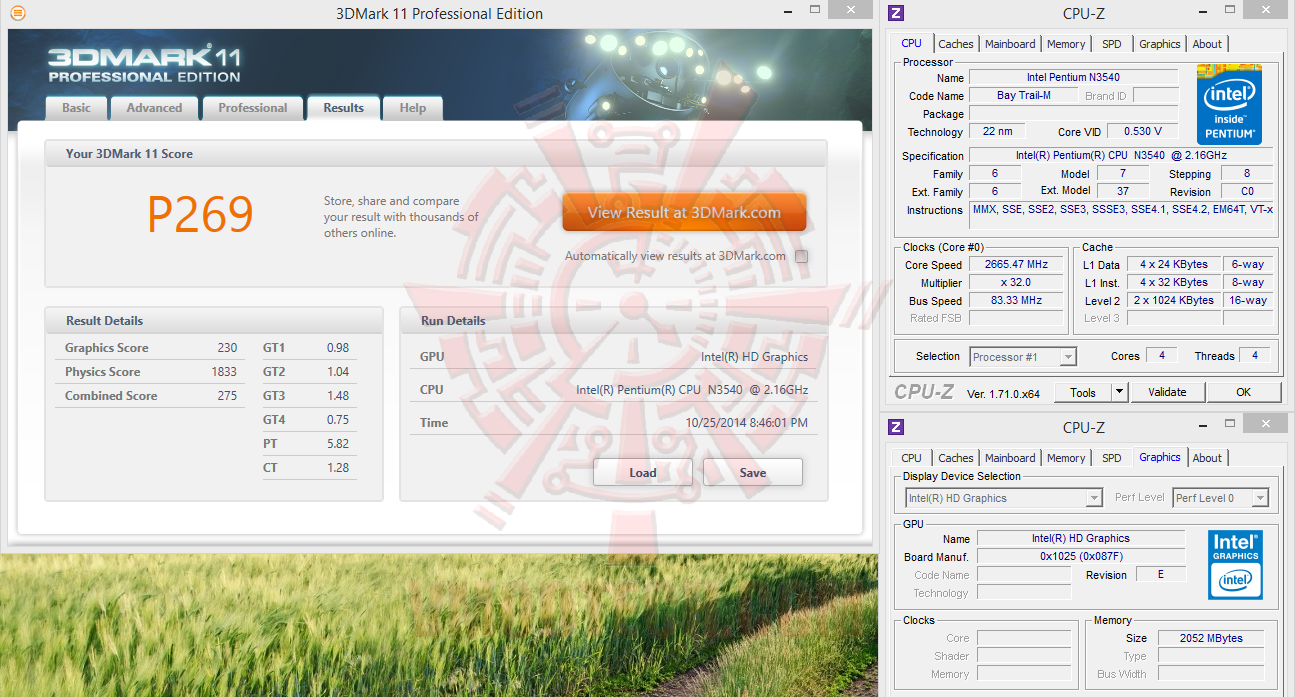Click the CPU-Z purple icon in upper window
This screenshot has width=1295, height=697.
point(896,13)
